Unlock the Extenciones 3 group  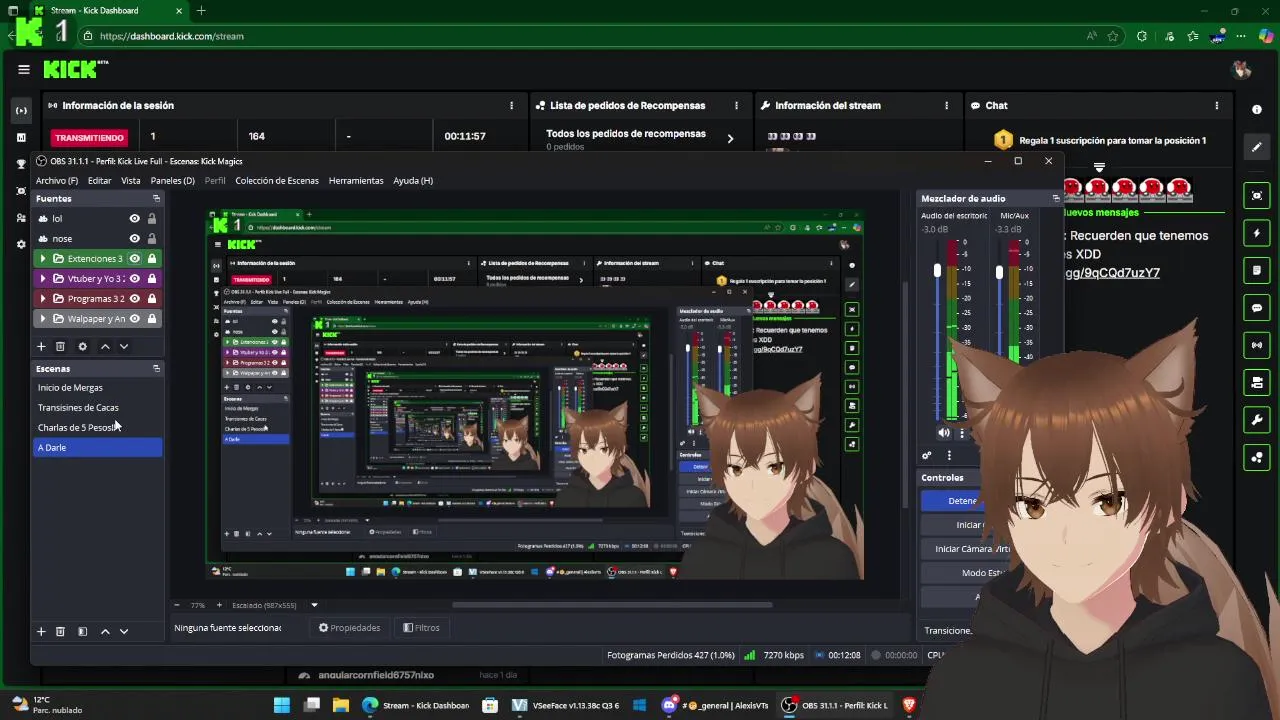[x=151, y=258]
